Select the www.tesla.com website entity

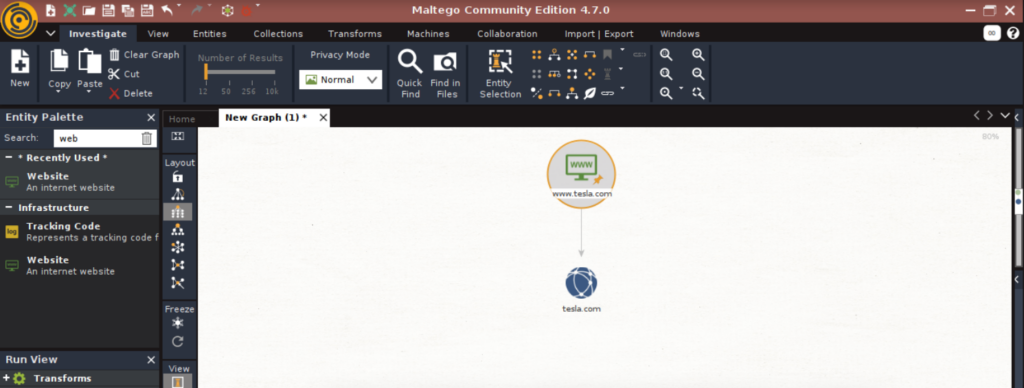(x=581, y=174)
